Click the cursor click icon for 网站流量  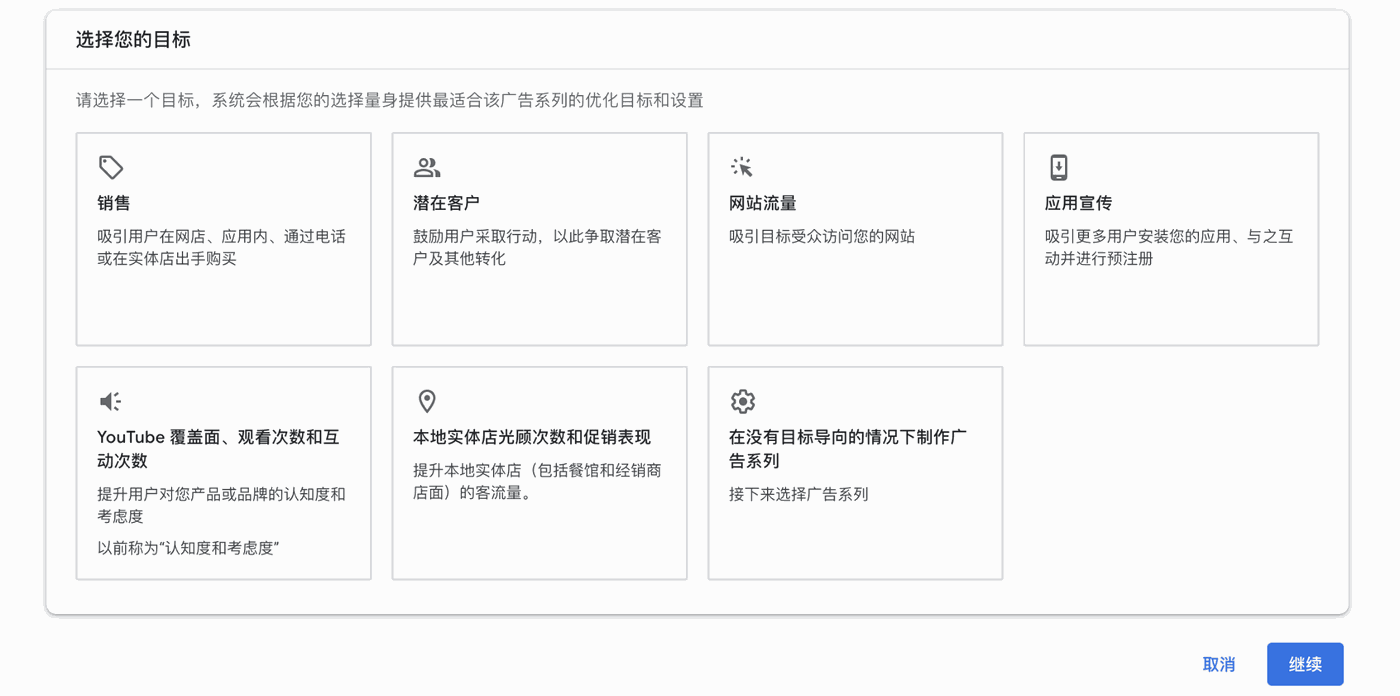click(x=742, y=167)
